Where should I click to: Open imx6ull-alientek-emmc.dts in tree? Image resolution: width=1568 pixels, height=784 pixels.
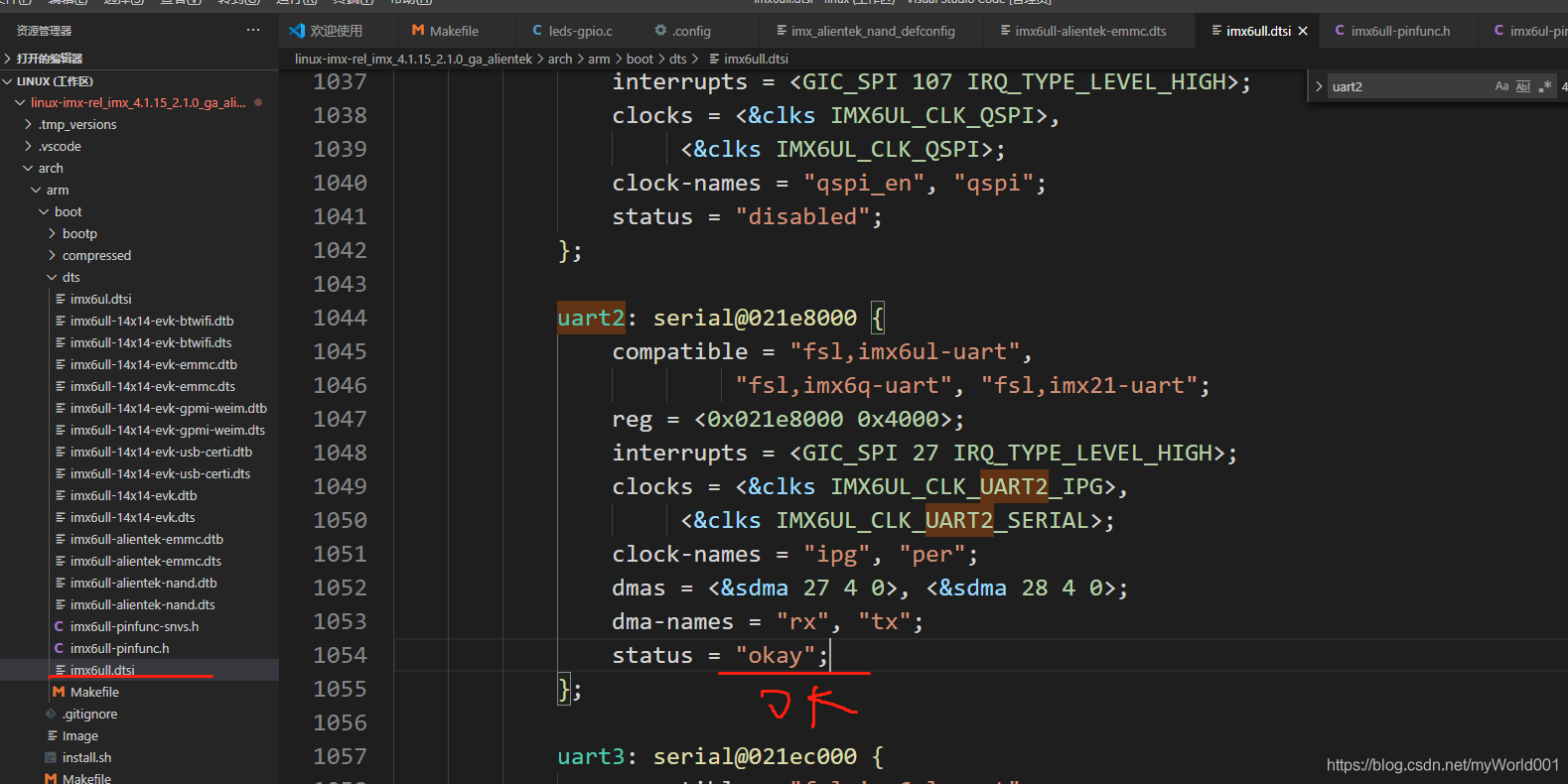point(146,561)
